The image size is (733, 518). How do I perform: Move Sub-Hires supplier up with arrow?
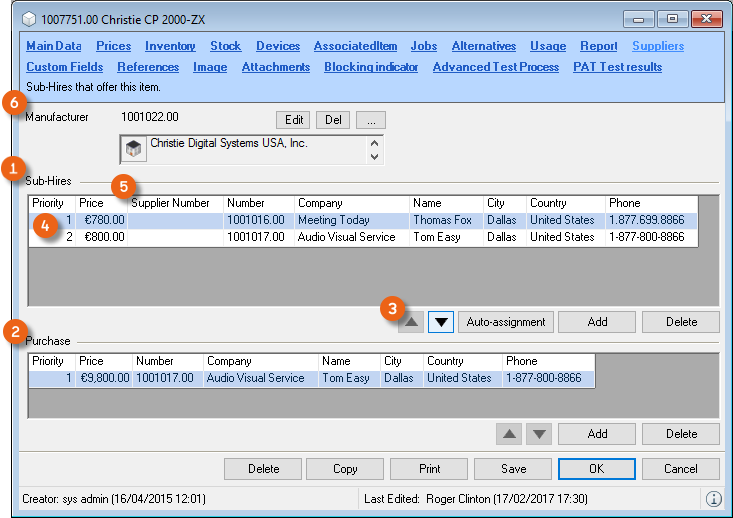click(410, 322)
